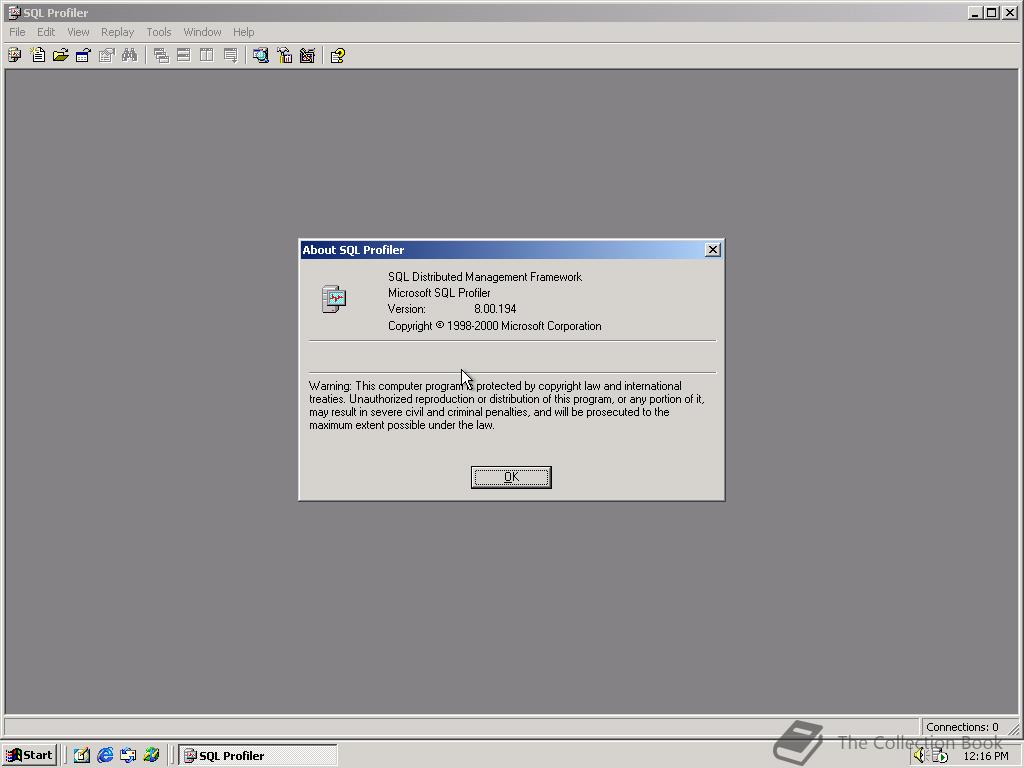Launch Internet Explorer from quick launch

(104, 755)
